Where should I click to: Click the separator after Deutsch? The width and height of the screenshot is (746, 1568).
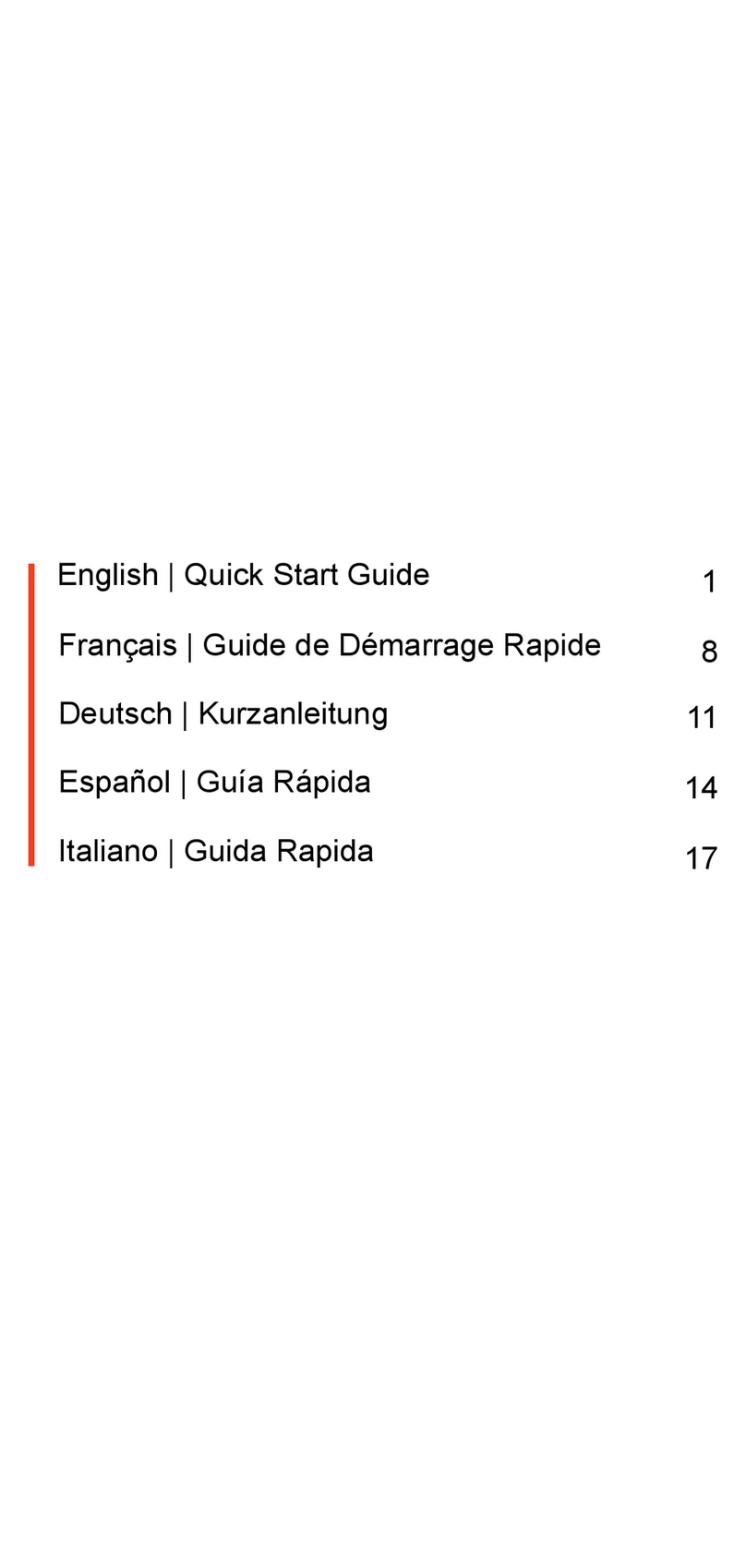click(186, 714)
